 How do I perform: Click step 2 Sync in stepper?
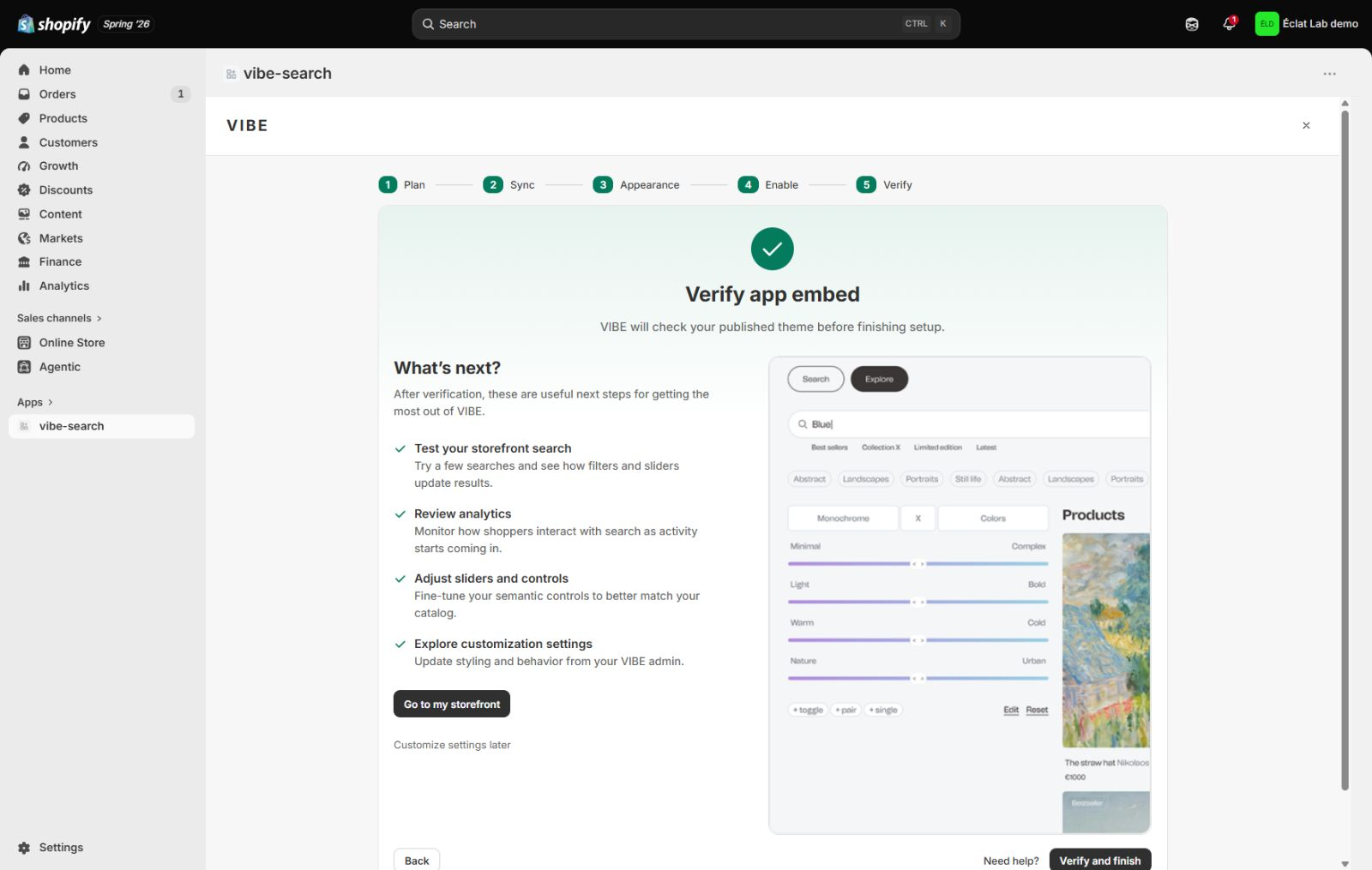pos(508,184)
